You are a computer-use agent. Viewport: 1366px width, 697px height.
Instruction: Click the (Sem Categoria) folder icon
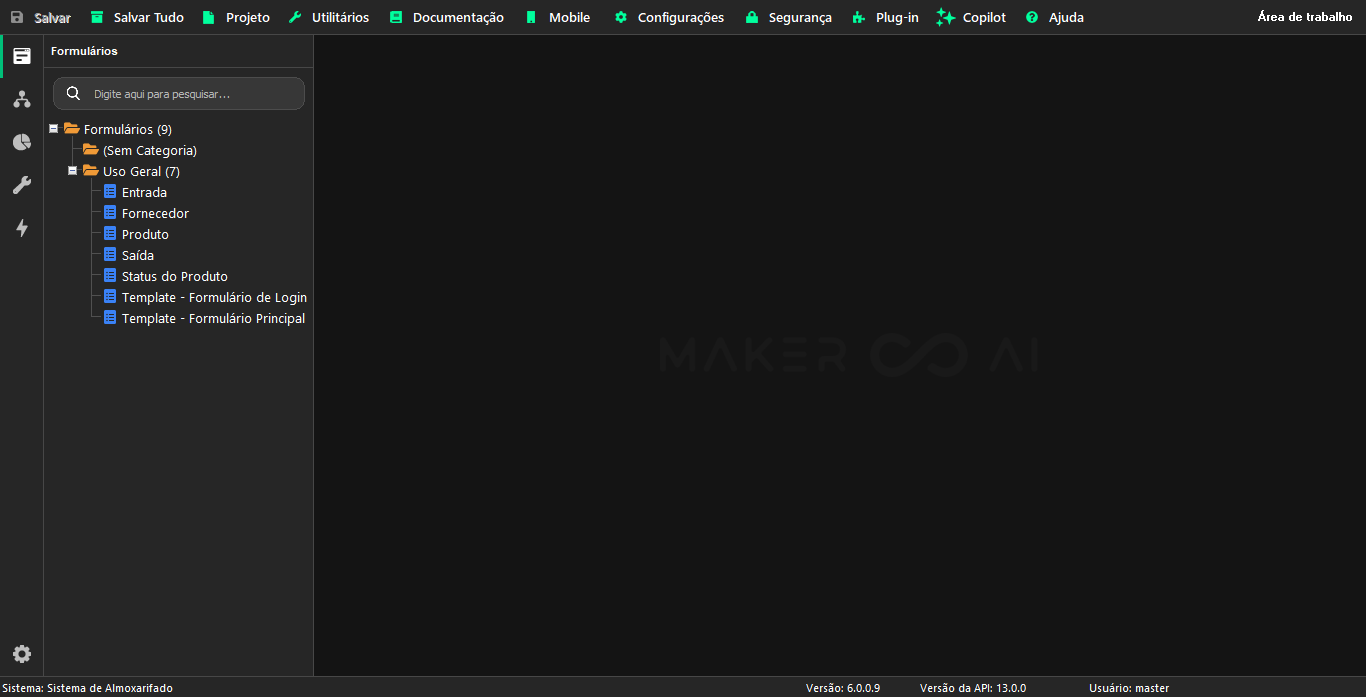coord(90,150)
